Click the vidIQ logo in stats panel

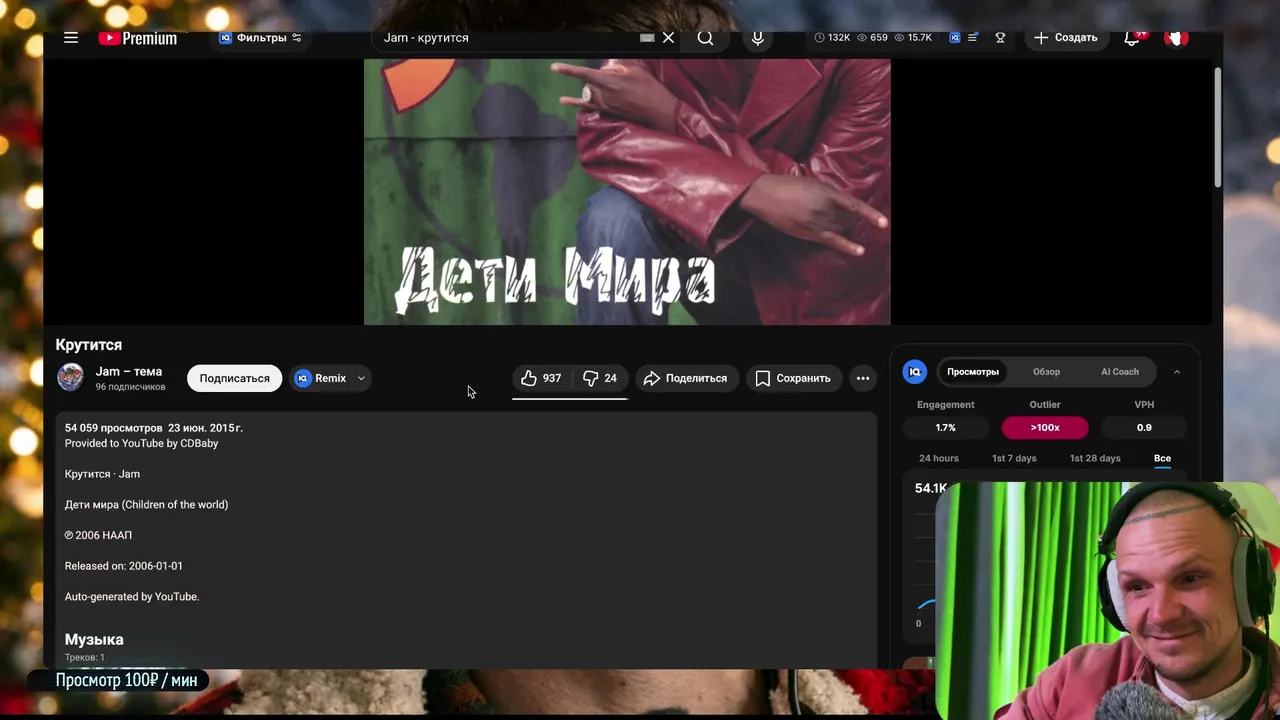(915, 372)
